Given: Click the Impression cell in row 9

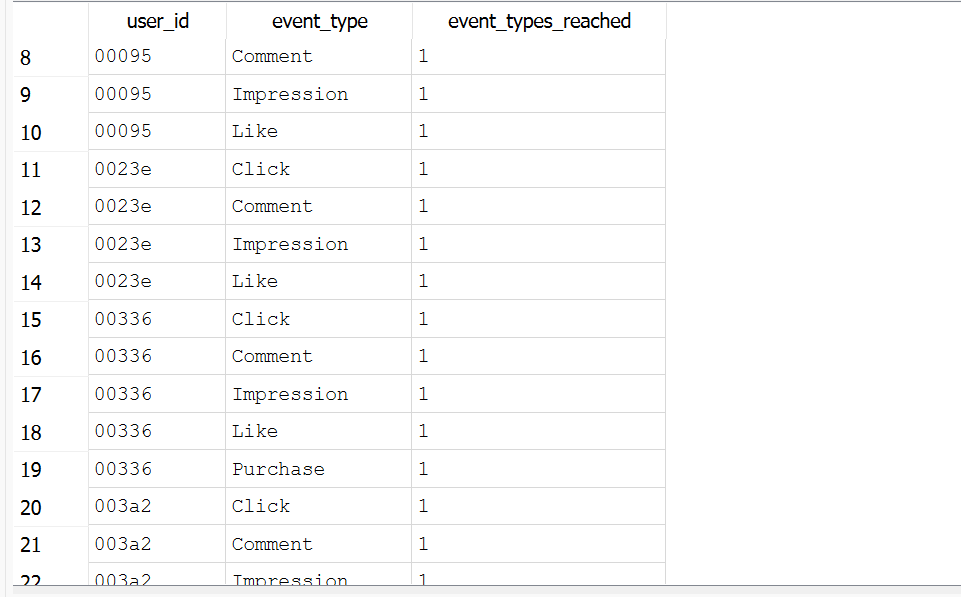Looking at the screenshot, I should tap(290, 94).
